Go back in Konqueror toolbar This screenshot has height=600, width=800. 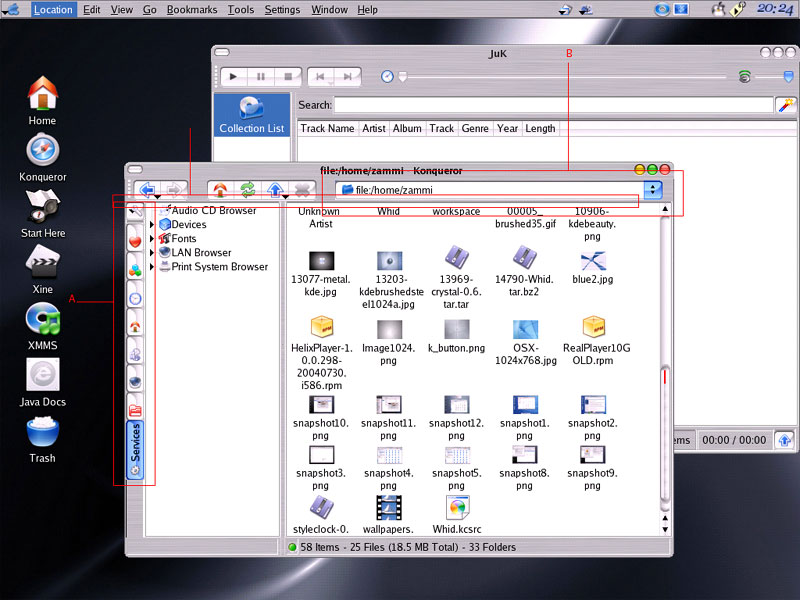pos(147,190)
